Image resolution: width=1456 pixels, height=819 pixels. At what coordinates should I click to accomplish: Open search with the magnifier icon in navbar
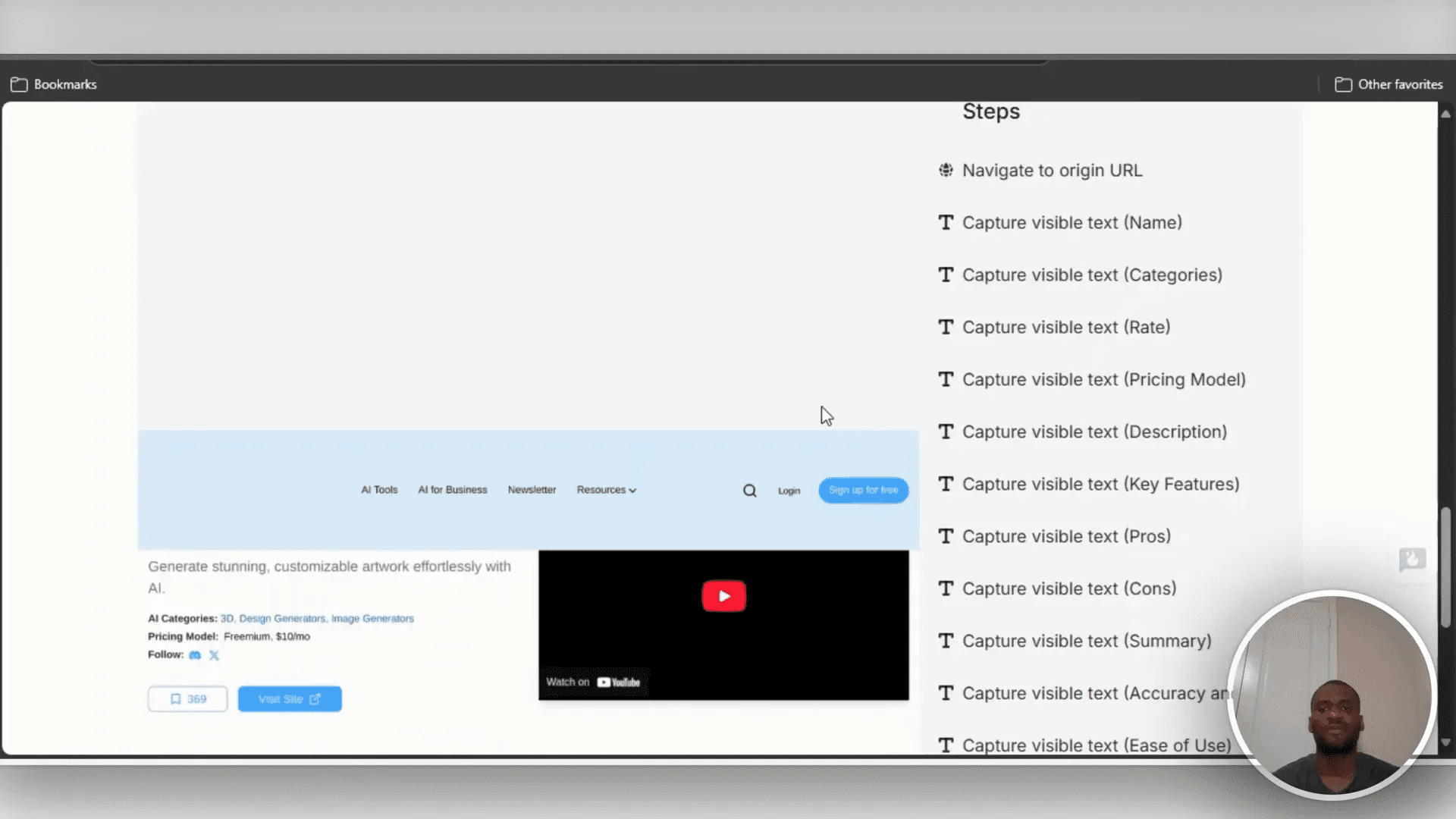749,490
